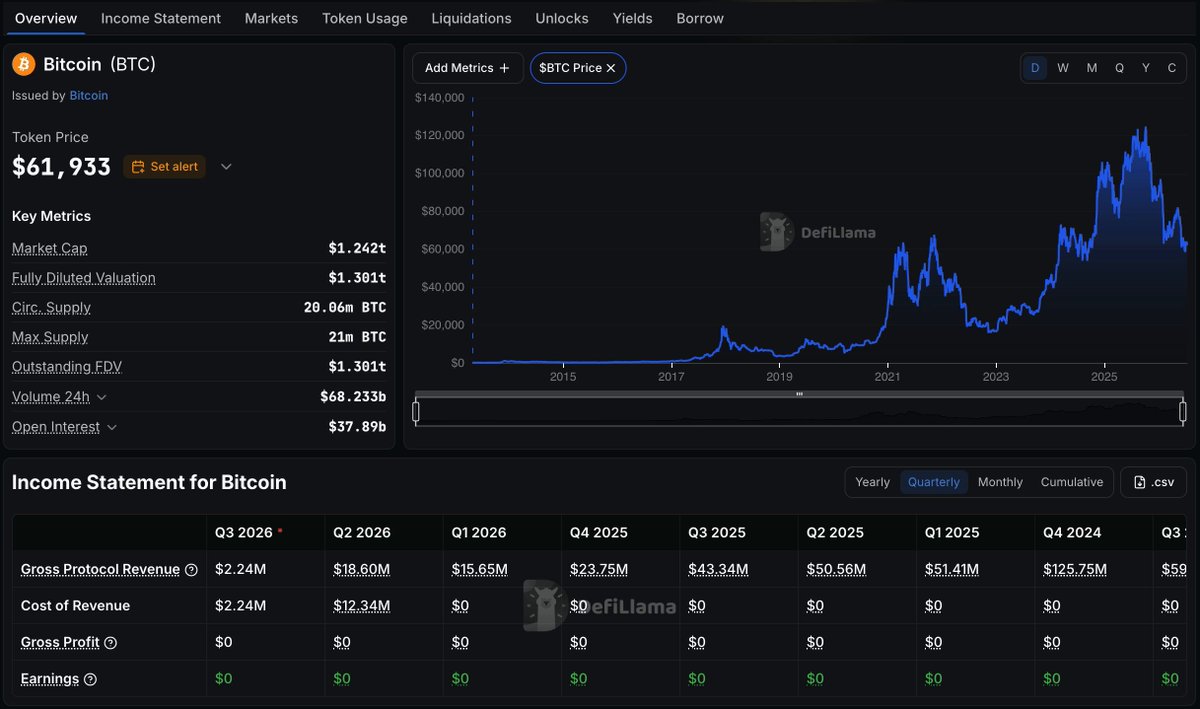
Task: Click the alert calendar icon beside Set alert
Action: 138,166
